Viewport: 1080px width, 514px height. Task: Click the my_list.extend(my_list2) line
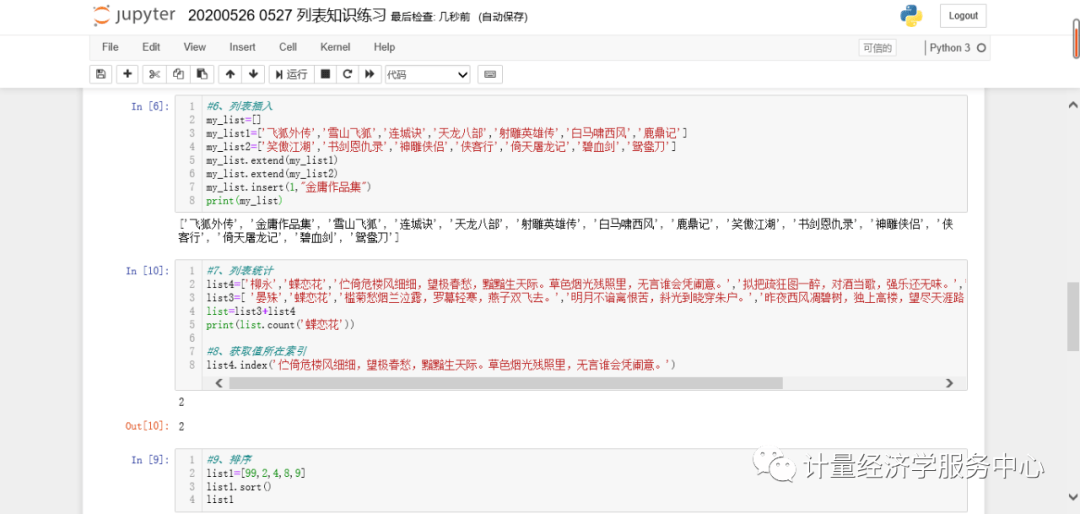tap(272, 174)
